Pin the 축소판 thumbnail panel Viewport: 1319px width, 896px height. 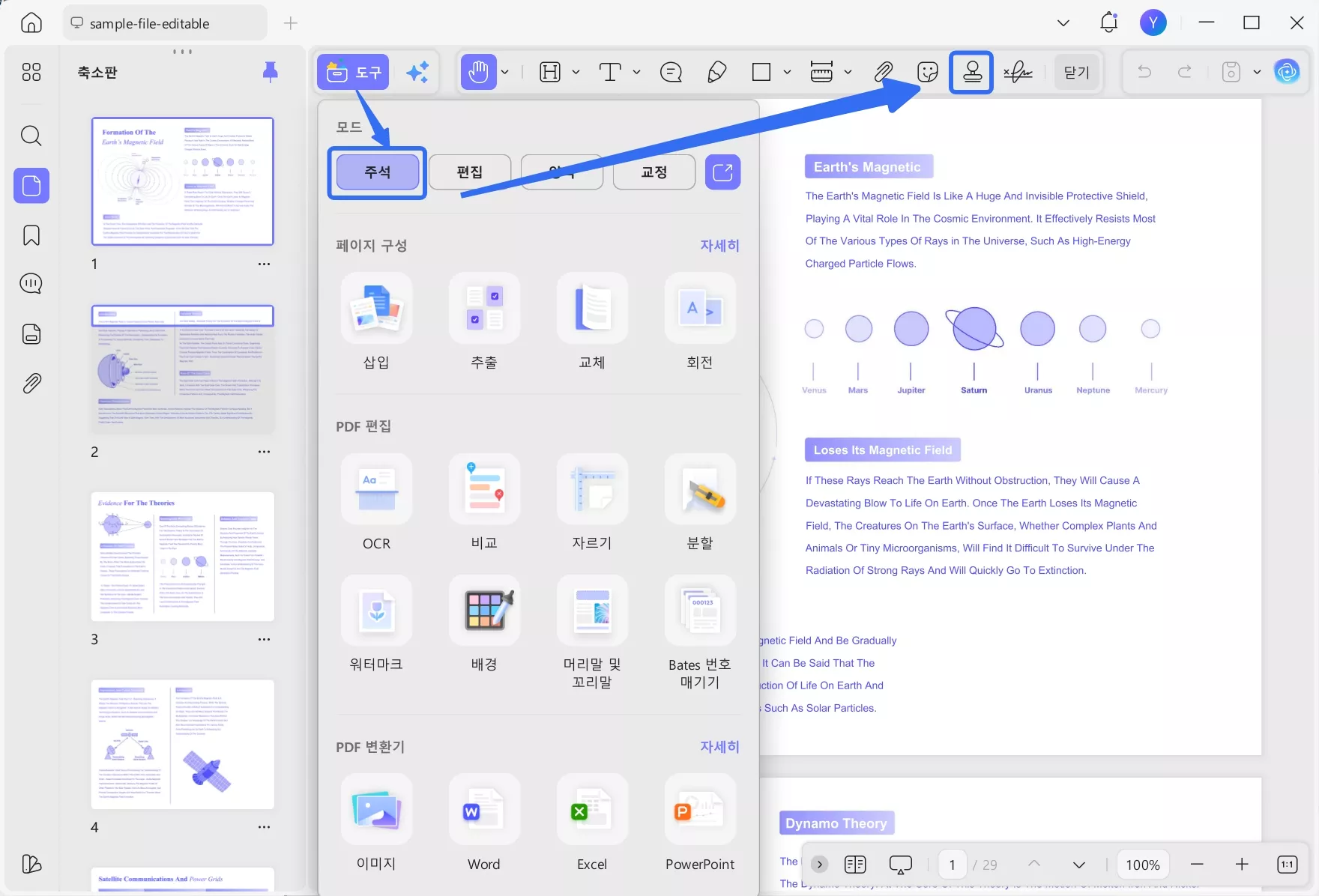point(271,72)
